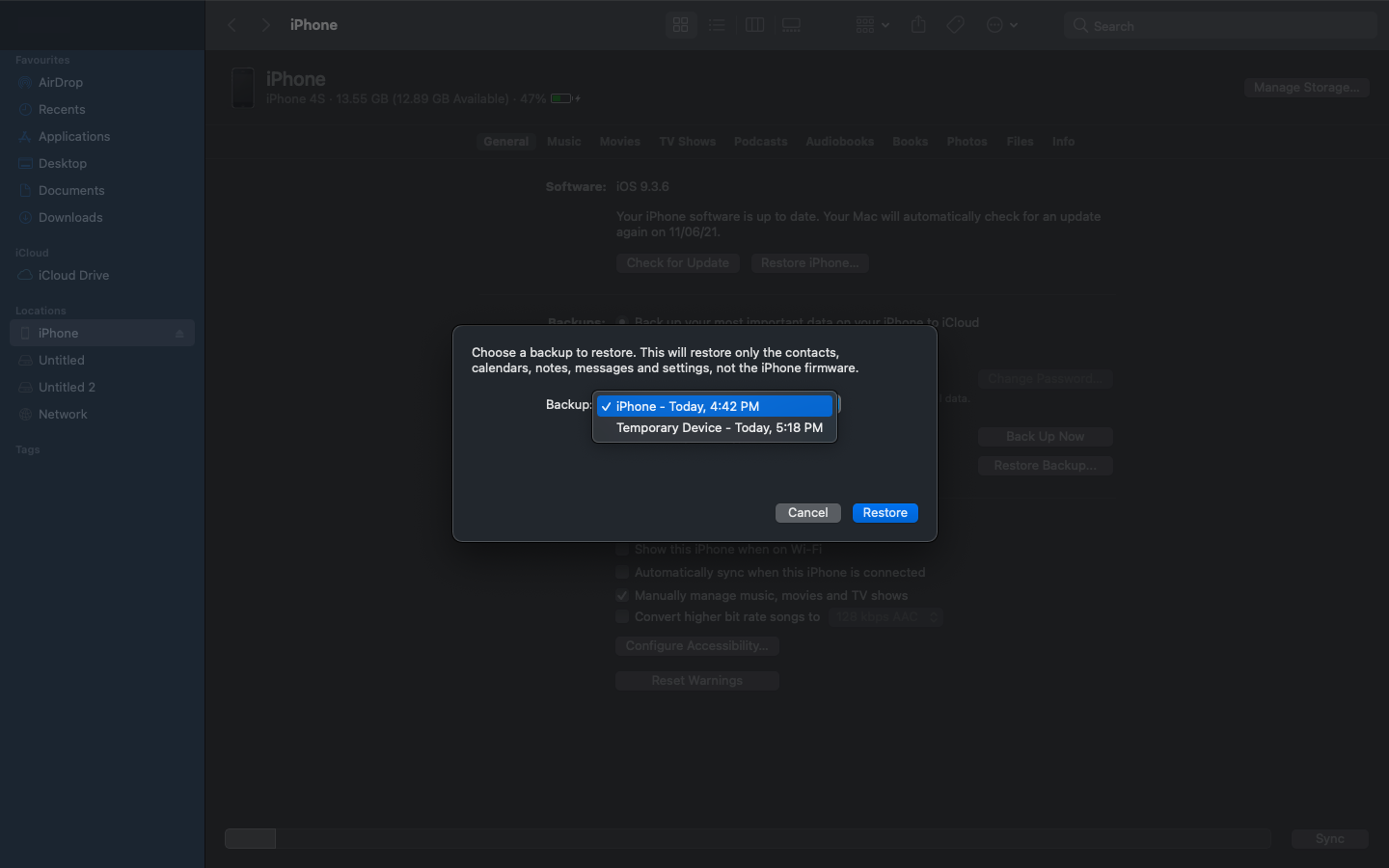Viewport: 1389px width, 868px height.
Task: Click the Tags icon in toolbar
Action: click(955, 25)
